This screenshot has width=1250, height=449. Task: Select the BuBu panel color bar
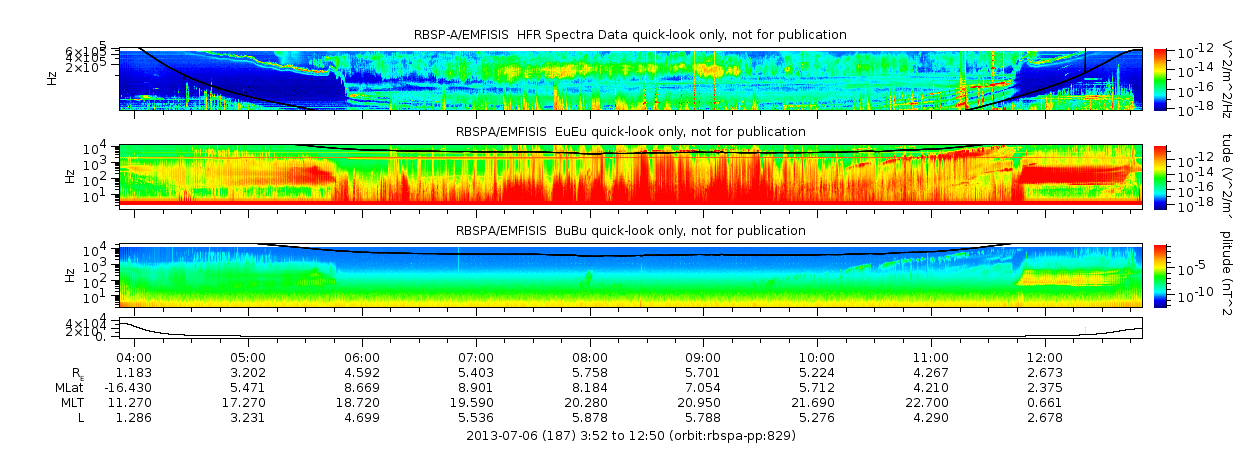point(1160,274)
